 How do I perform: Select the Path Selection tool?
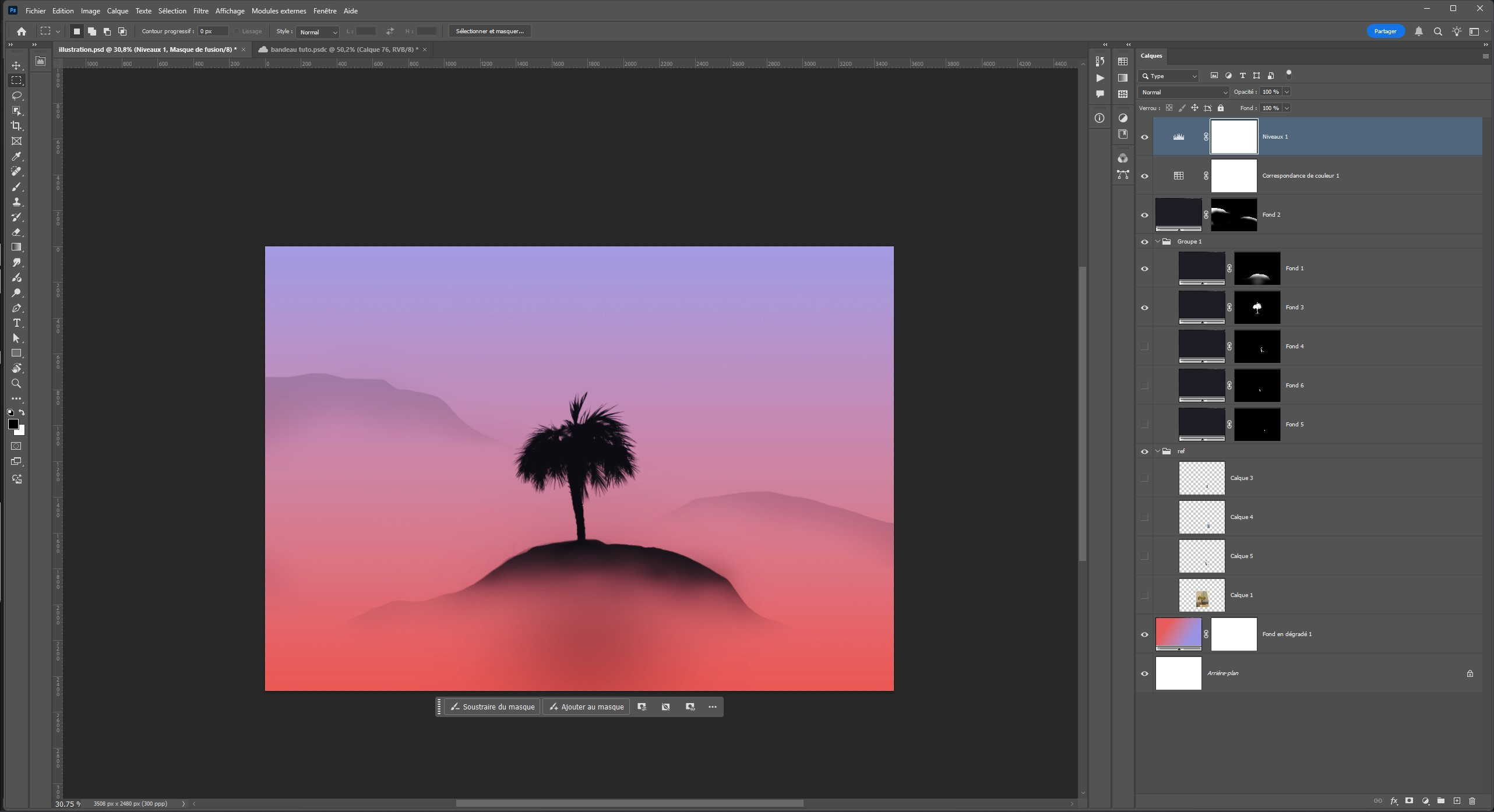tap(16, 338)
